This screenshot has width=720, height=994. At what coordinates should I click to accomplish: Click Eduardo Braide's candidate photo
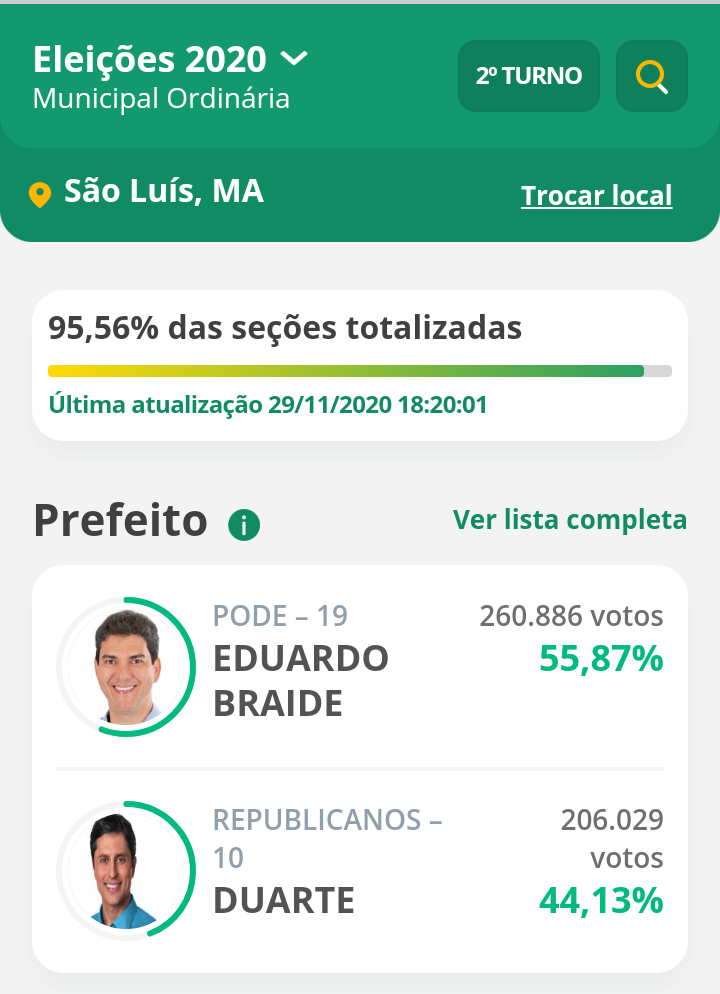(126, 667)
